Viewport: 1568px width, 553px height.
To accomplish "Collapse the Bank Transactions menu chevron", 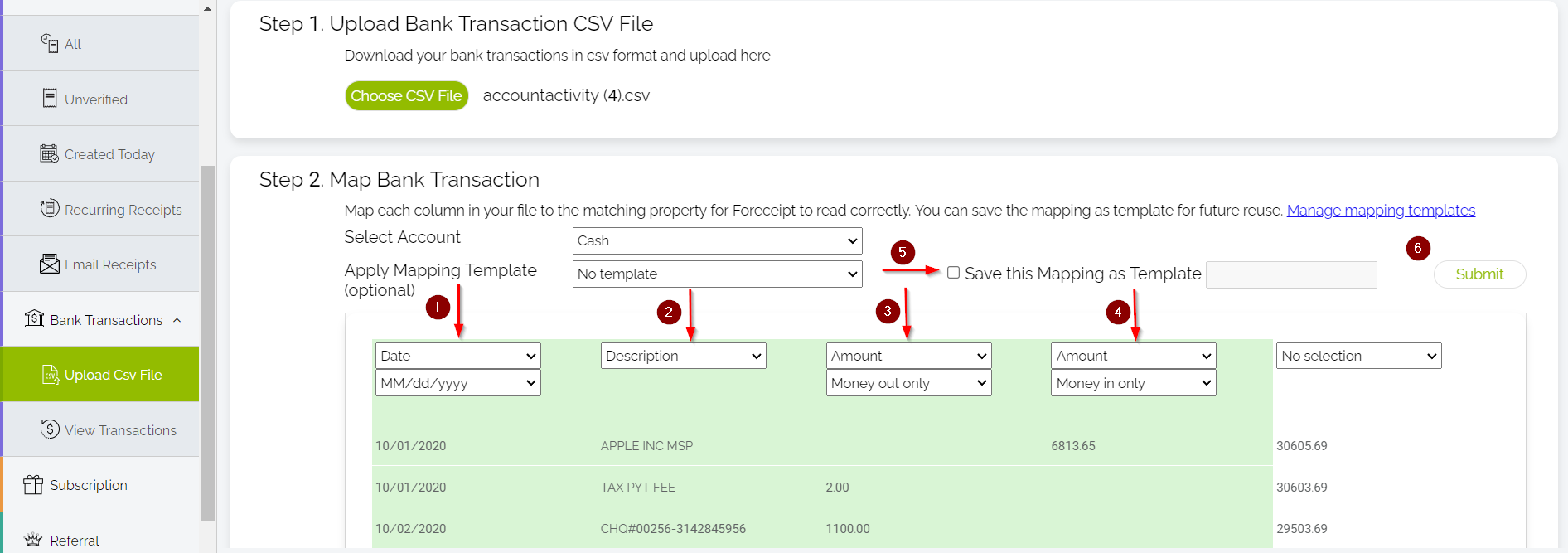I will [177, 320].
